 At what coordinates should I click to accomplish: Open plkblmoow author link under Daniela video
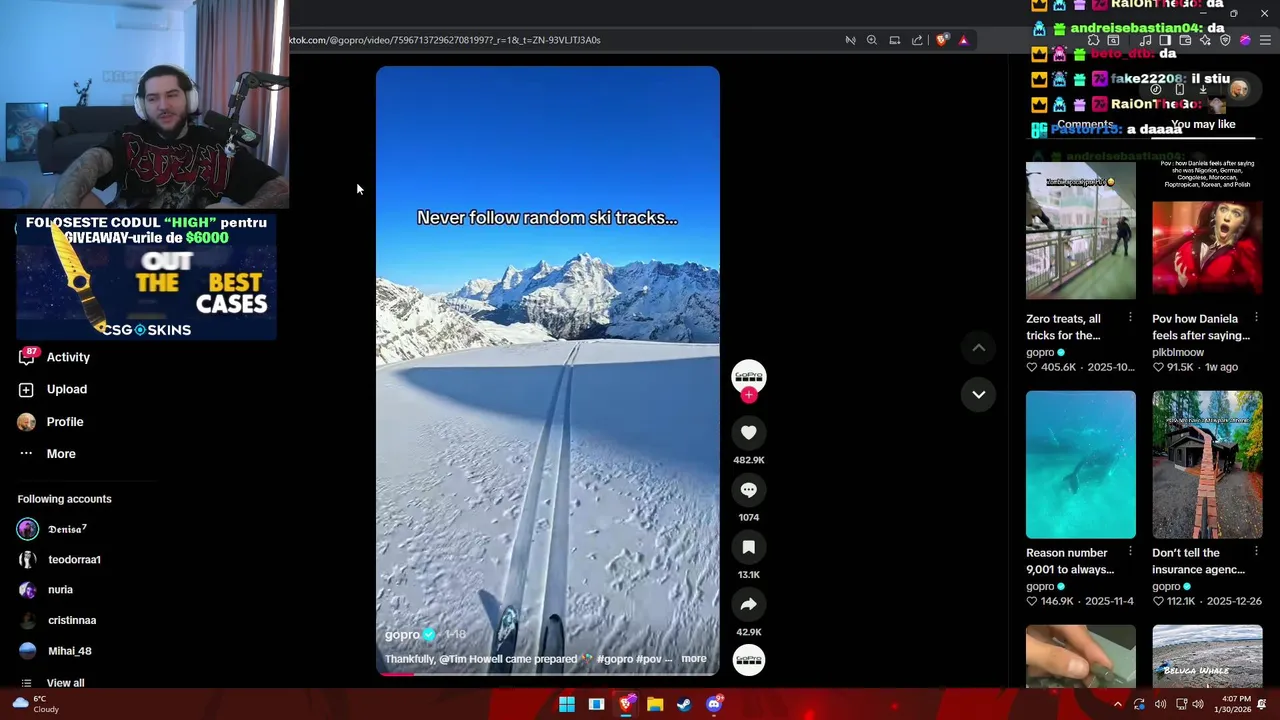pos(1178,352)
